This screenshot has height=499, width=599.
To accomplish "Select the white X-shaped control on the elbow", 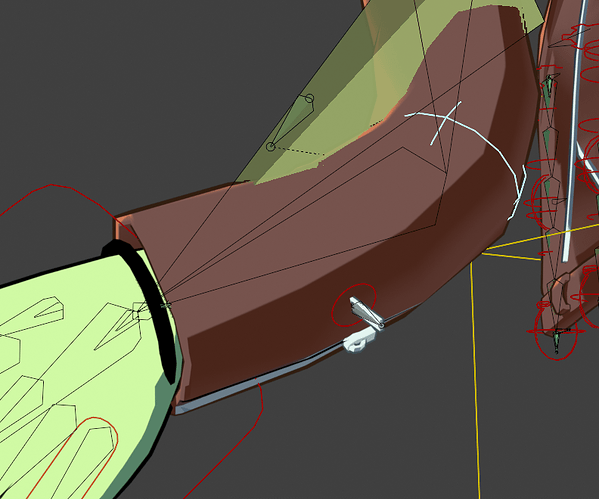I will tap(445, 123).
